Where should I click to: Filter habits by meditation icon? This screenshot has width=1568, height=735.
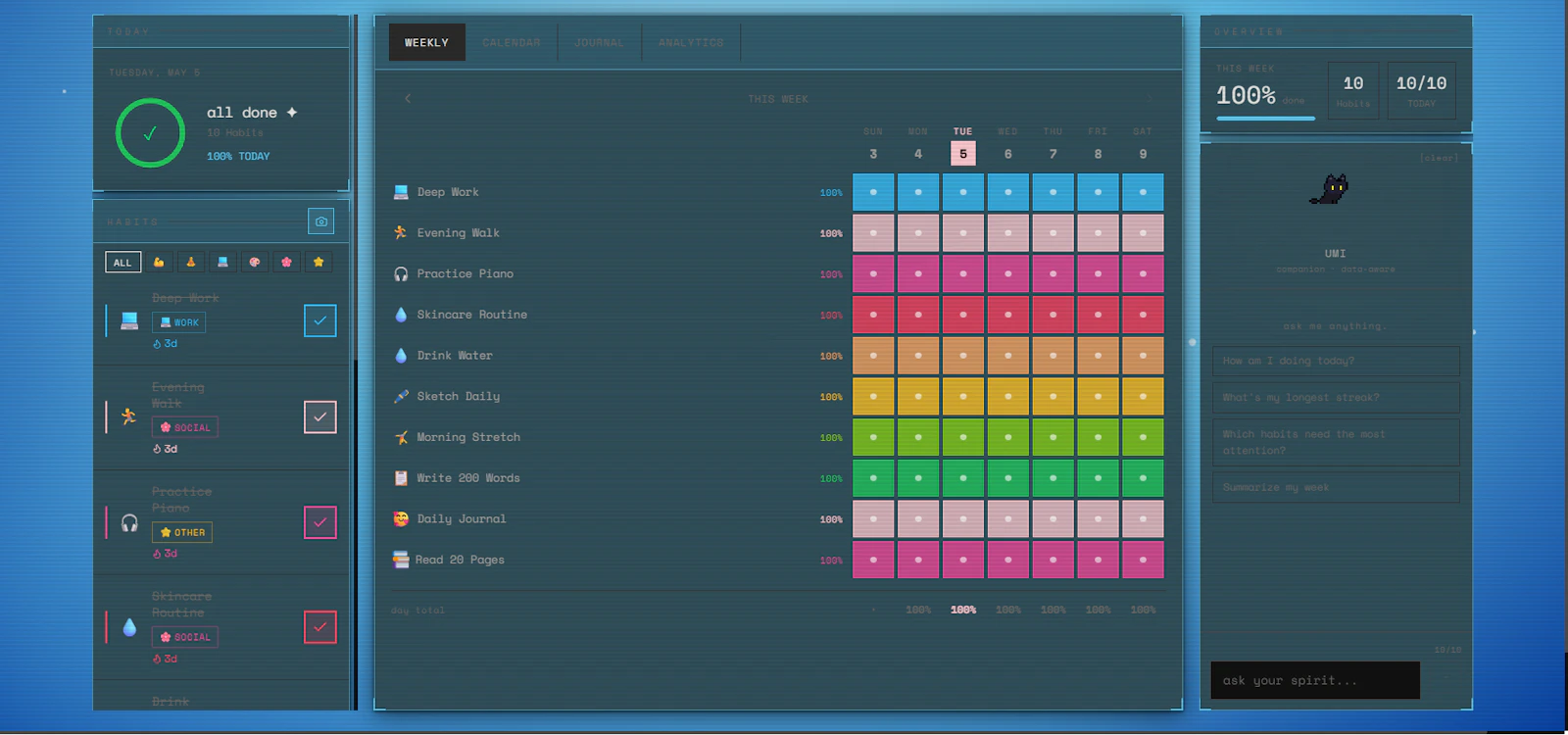[191, 262]
